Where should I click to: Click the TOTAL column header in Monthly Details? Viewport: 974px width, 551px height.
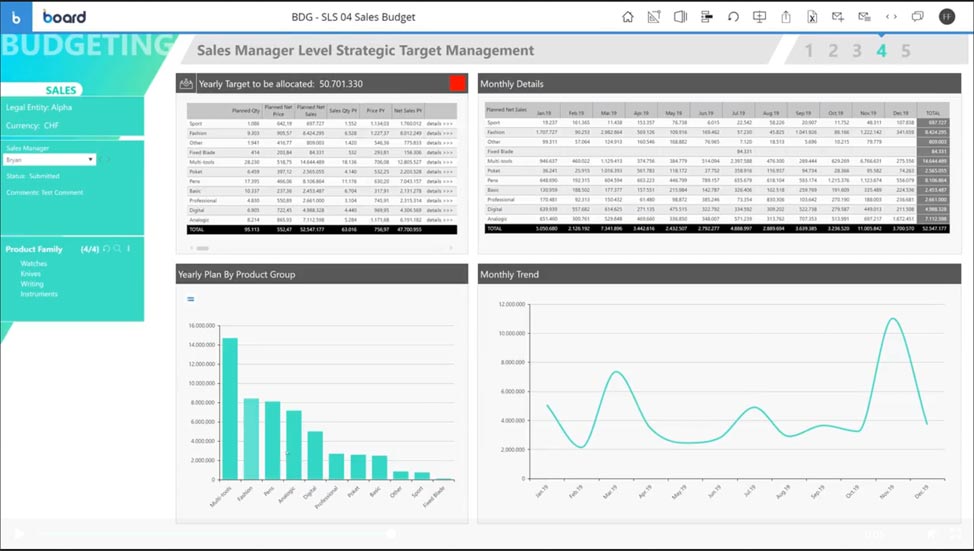932,113
